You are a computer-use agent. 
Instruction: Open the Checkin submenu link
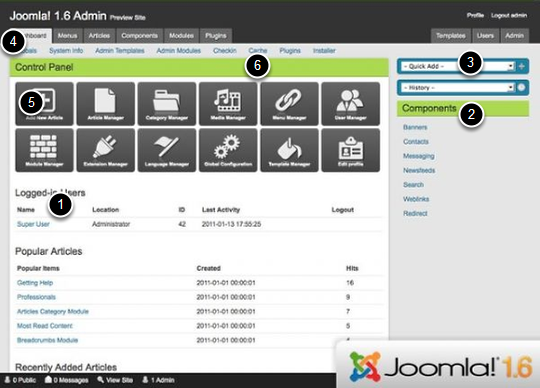tap(225, 51)
